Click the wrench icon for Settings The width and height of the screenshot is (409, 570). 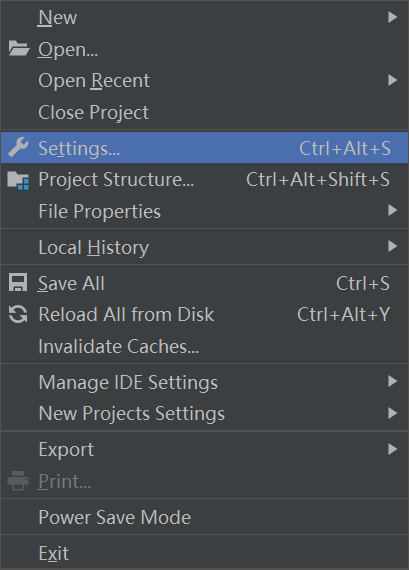coord(18,148)
